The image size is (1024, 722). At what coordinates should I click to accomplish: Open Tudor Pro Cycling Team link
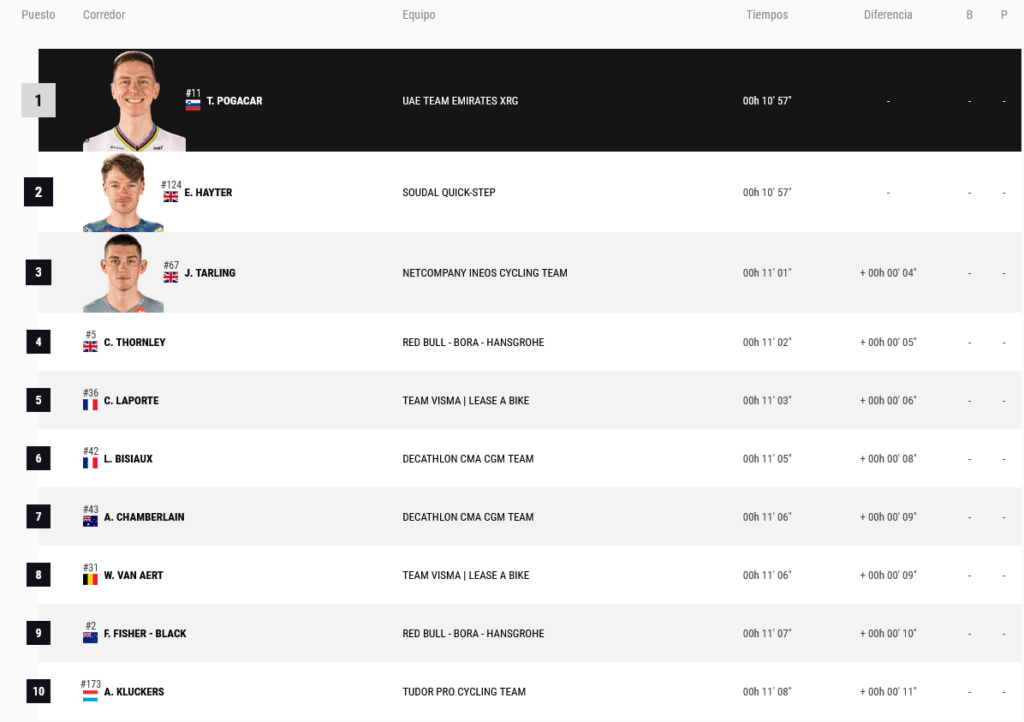pyautogui.click(x=464, y=691)
